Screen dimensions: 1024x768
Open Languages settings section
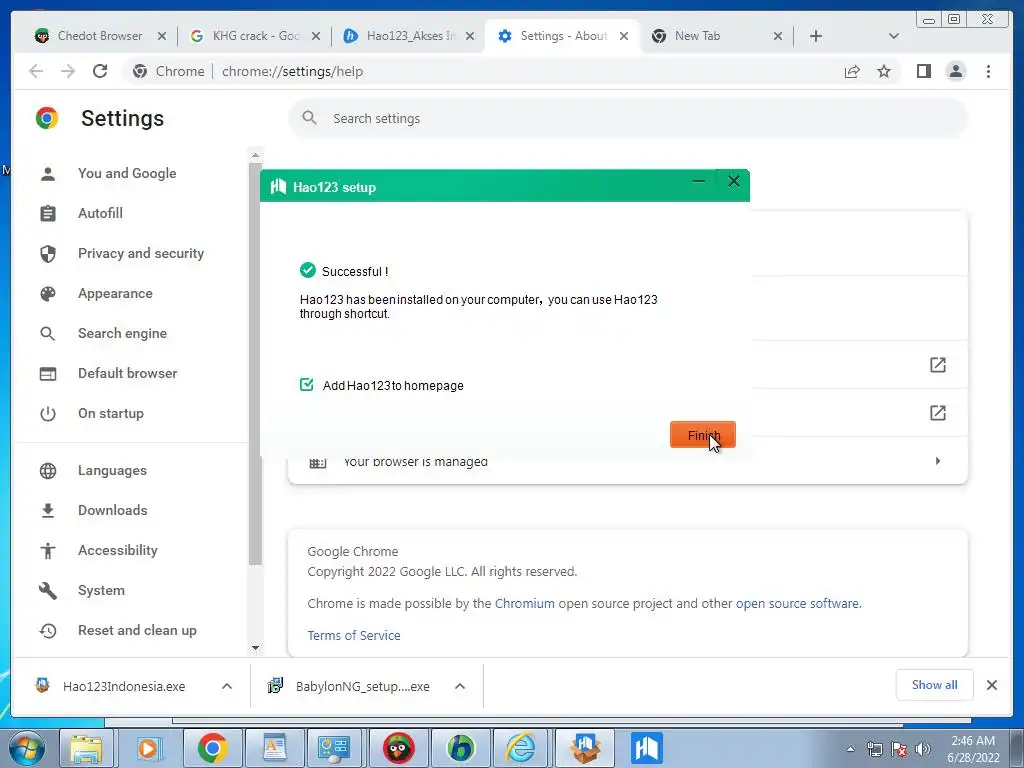click(112, 470)
